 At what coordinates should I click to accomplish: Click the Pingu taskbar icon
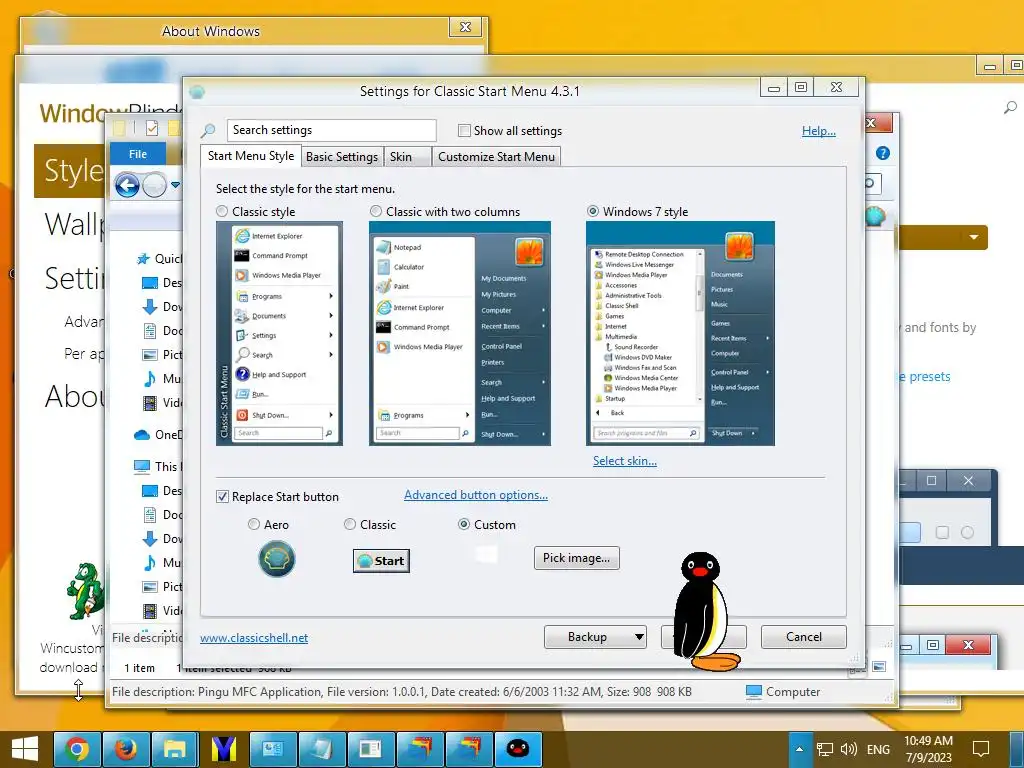pyautogui.click(x=518, y=749)
